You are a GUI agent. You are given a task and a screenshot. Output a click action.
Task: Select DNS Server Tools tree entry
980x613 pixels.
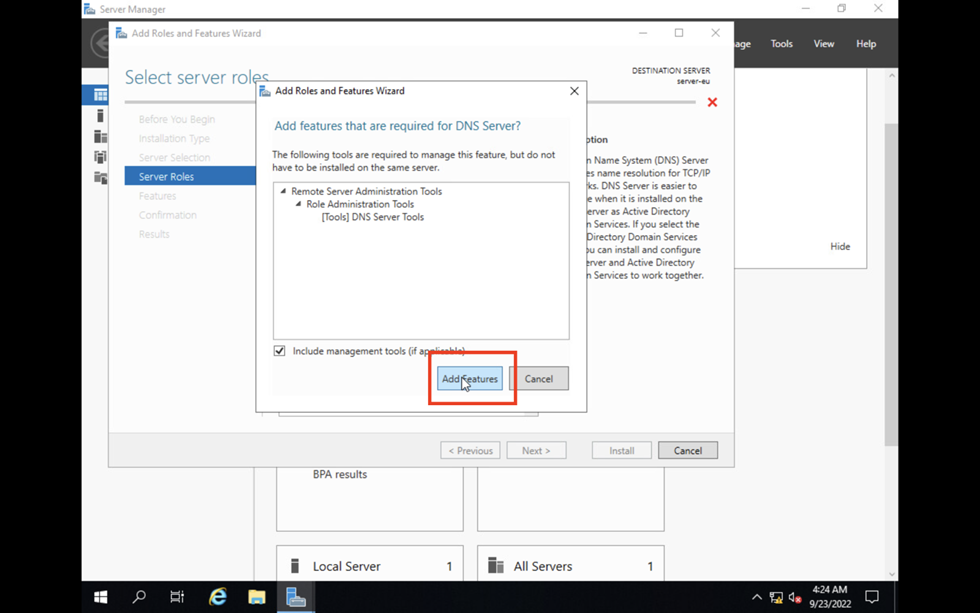click(372, 217)
